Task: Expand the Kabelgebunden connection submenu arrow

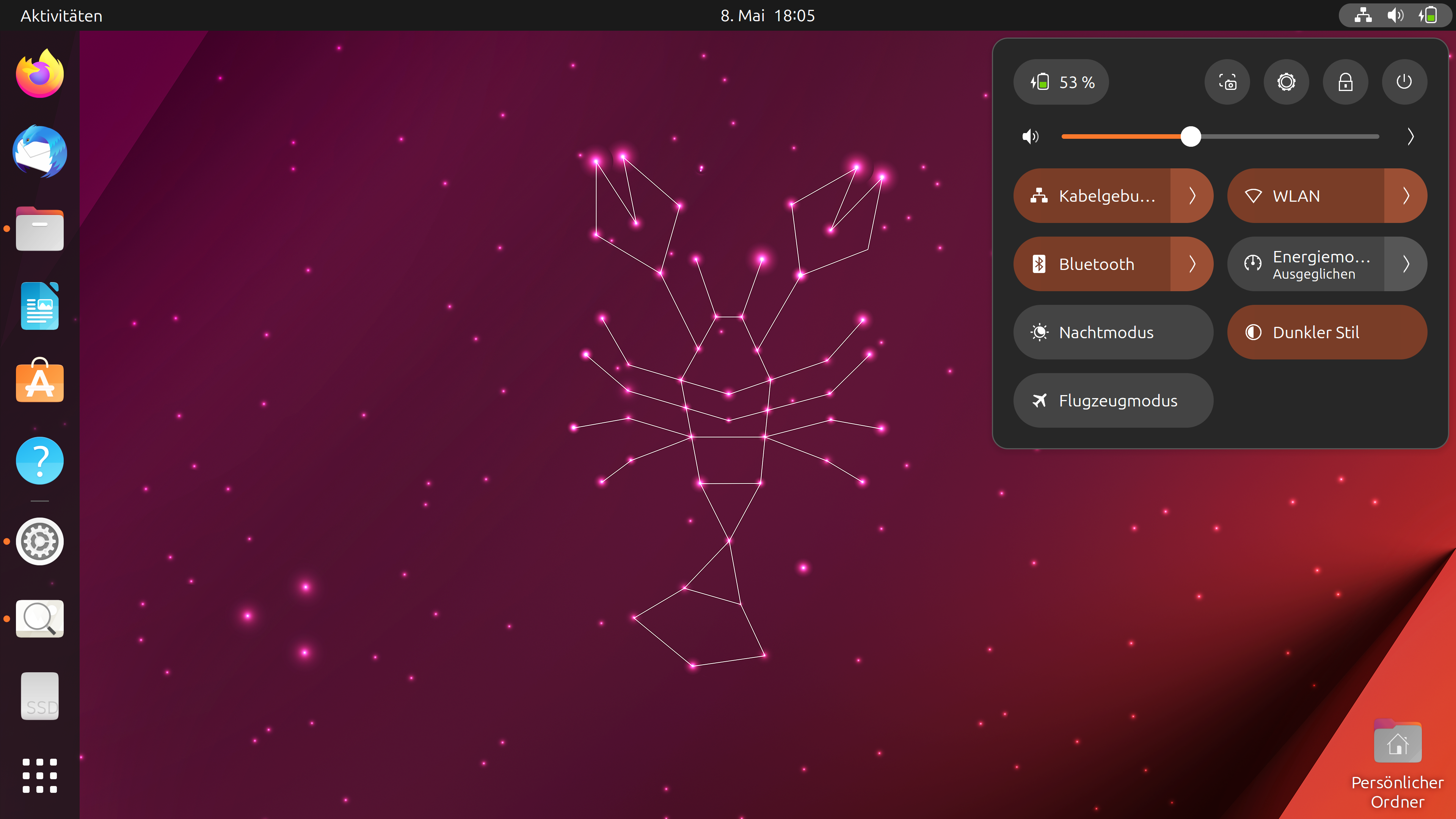Action: coord(1191,196)
